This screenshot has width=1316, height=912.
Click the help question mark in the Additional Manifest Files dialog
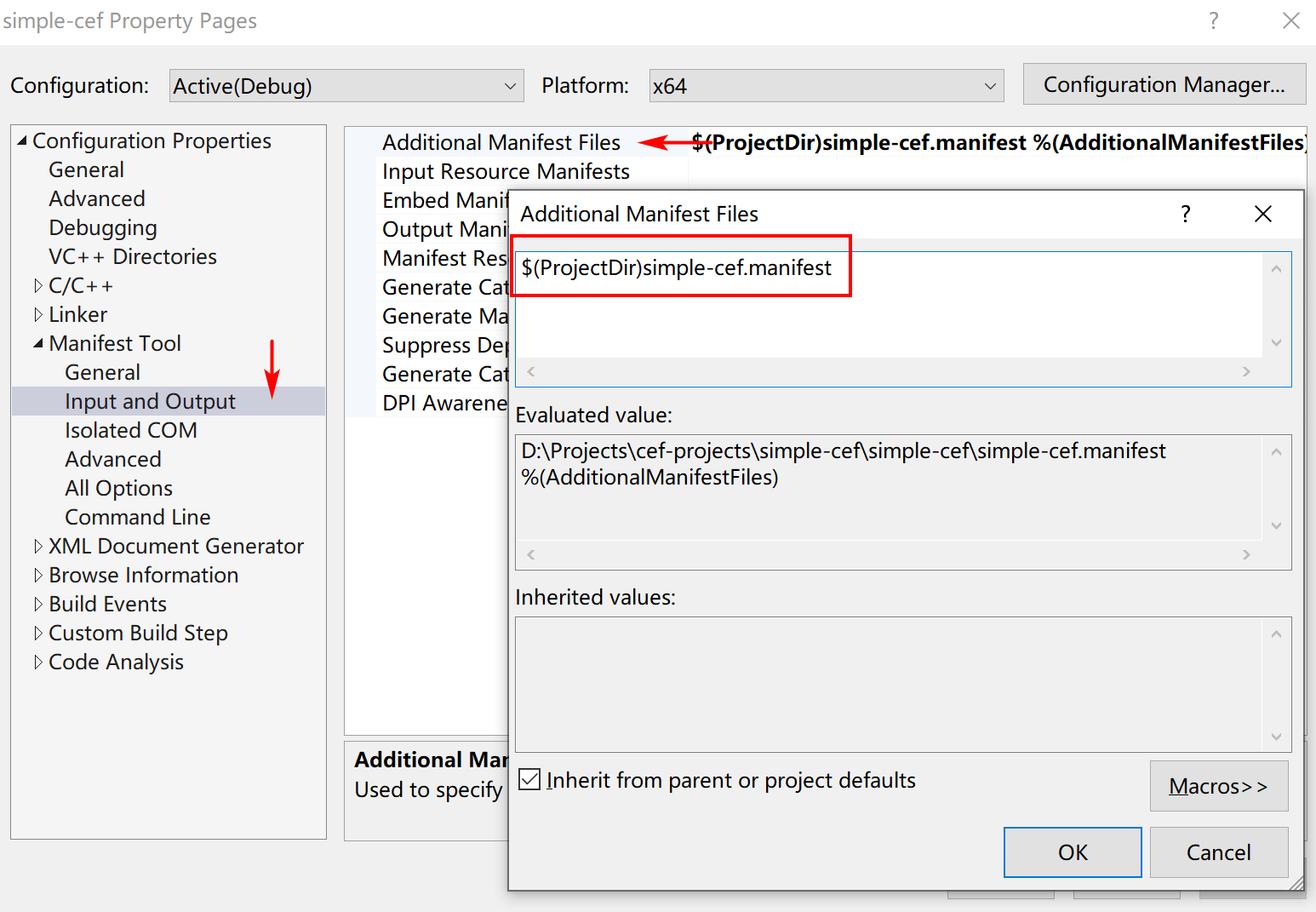[1185, 214]
